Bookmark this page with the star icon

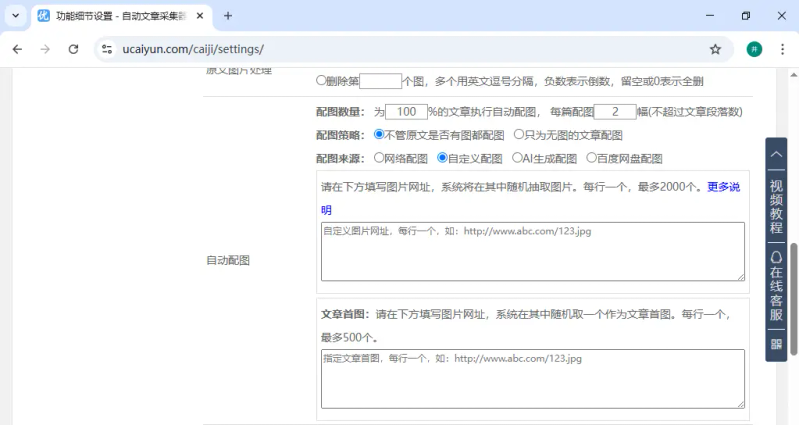715,49
